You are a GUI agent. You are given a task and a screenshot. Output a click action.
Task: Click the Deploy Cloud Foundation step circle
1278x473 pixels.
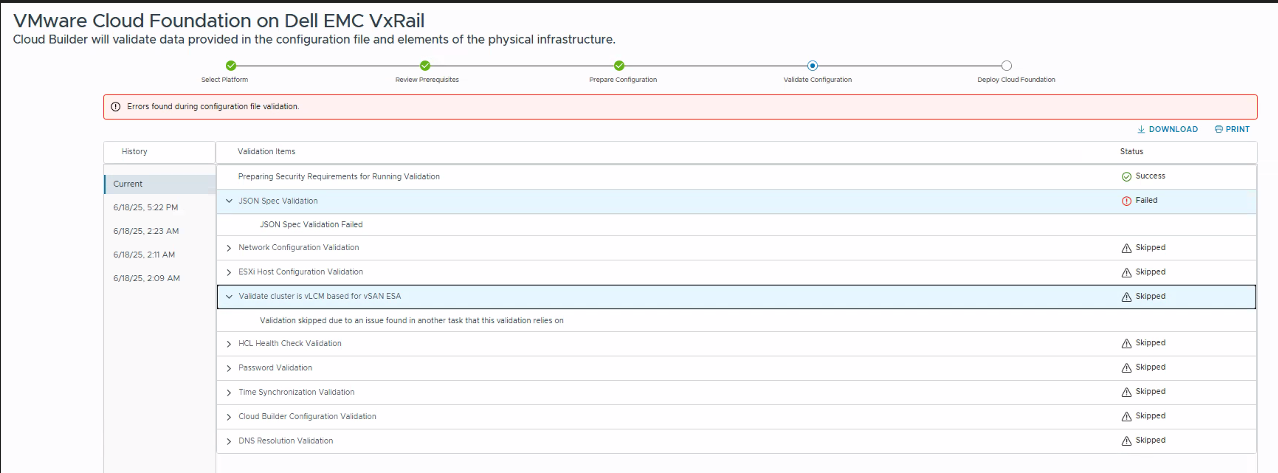[1007, 66]
